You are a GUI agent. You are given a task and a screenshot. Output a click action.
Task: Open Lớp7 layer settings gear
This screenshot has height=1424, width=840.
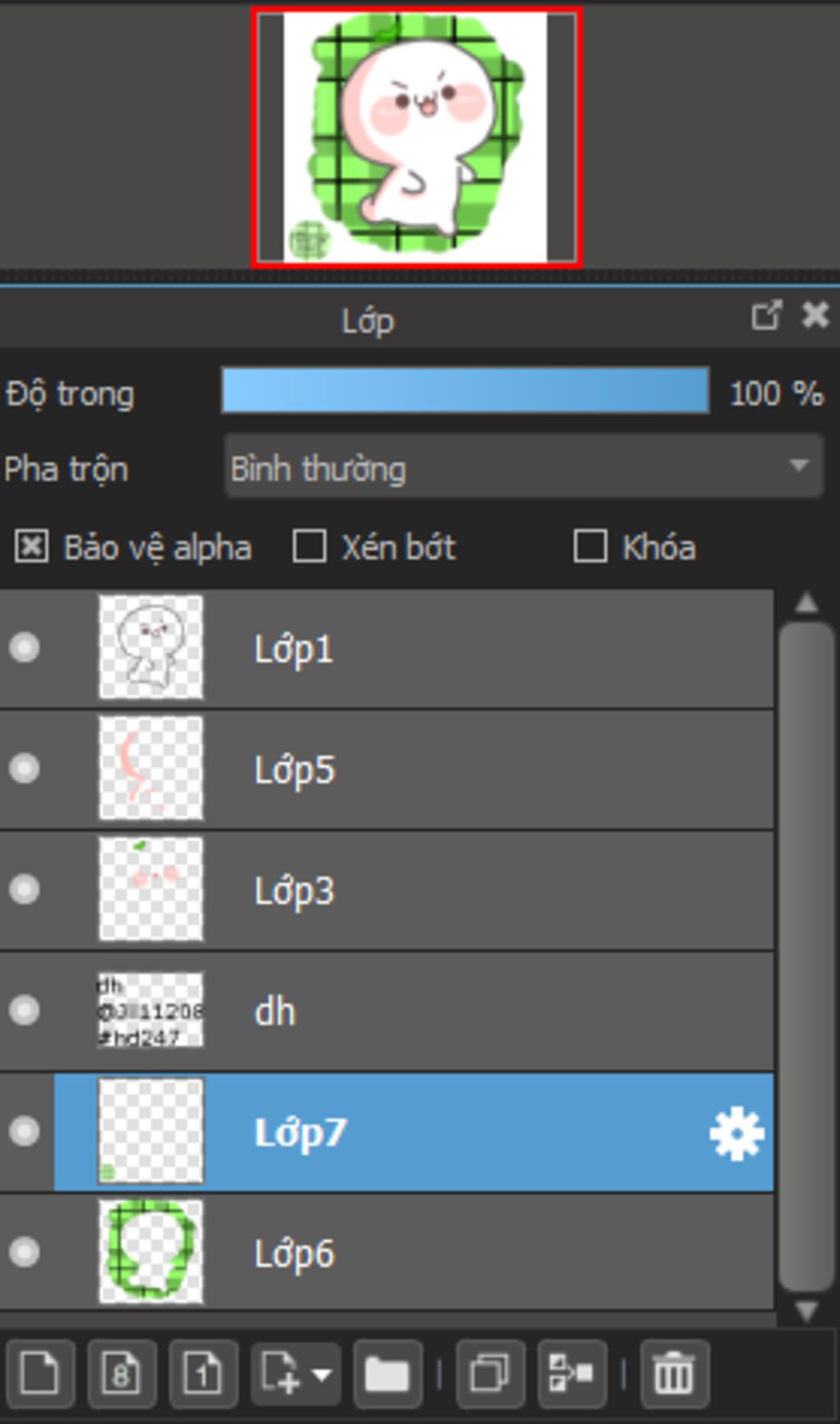pos(736,1133)
